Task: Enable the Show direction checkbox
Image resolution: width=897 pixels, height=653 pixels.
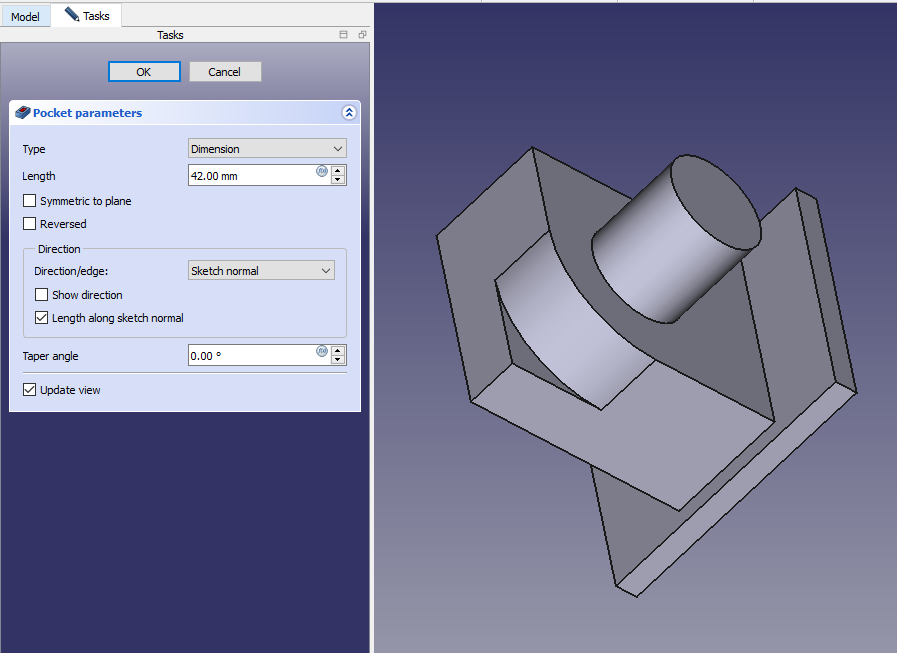Action: 42,295
